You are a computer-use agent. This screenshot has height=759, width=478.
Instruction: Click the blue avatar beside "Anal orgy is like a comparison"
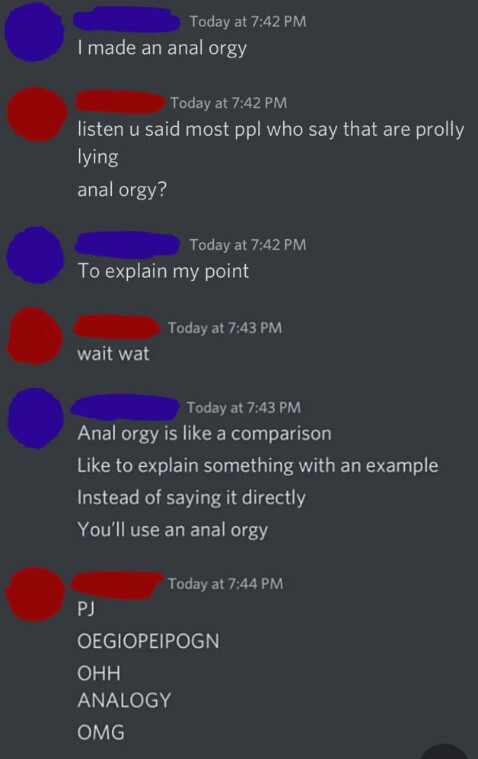pos(36,419)
